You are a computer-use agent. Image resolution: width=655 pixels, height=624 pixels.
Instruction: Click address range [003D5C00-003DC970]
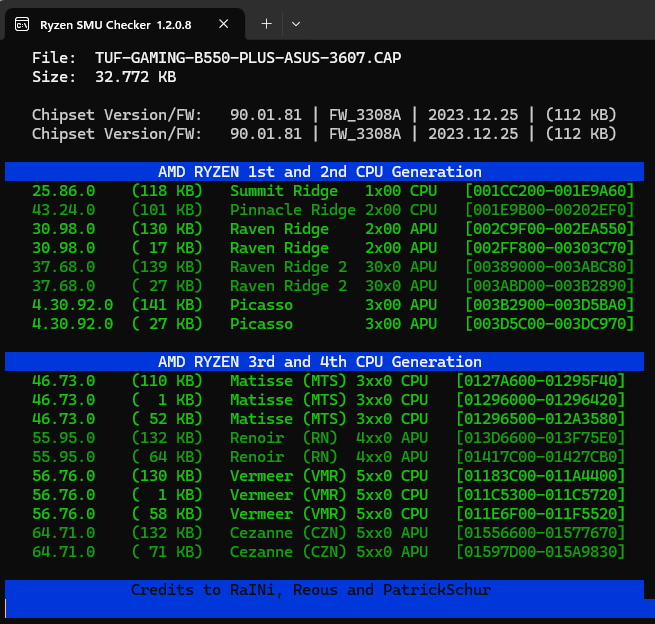550,324
